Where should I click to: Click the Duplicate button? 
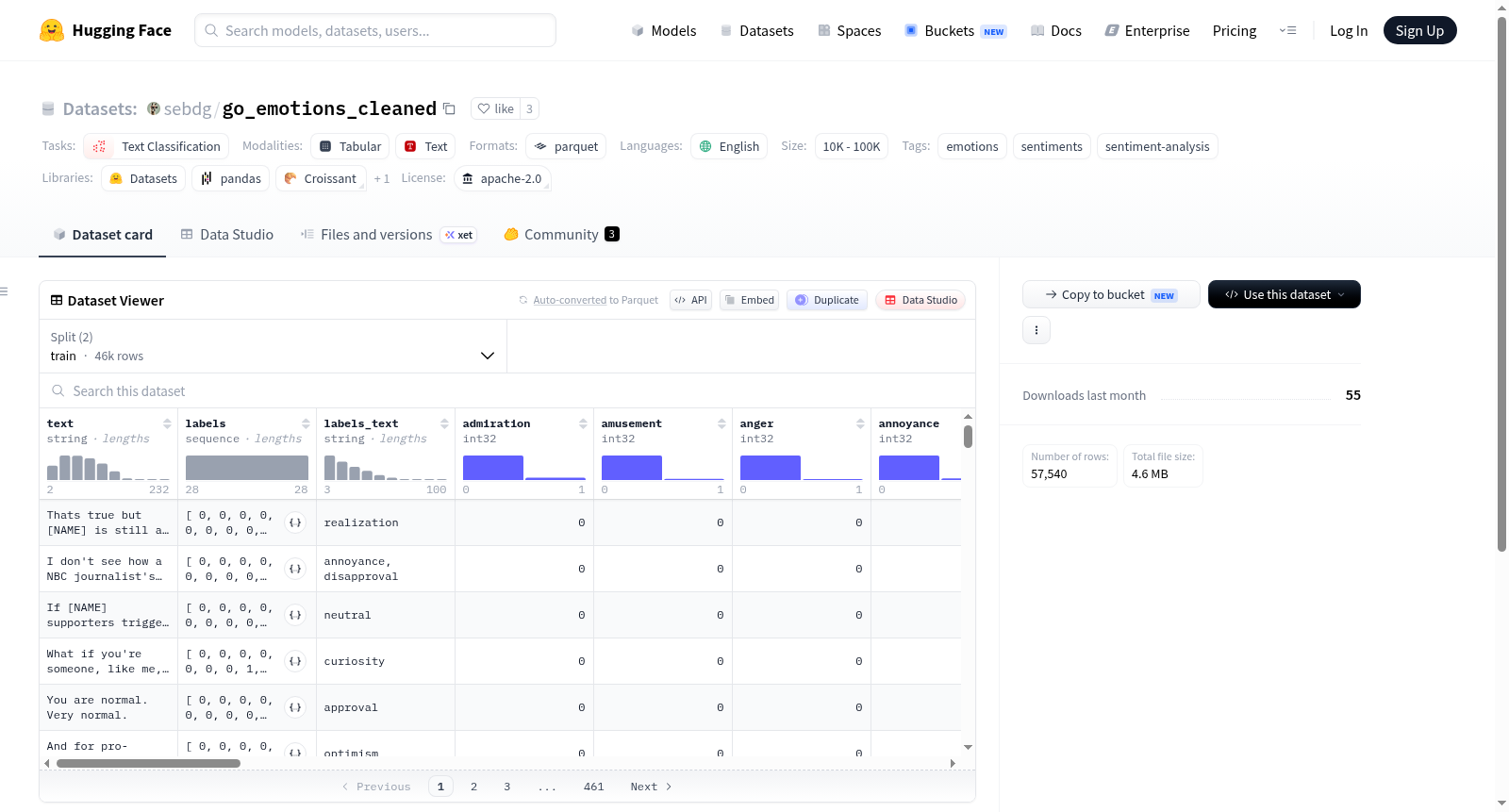point(827,300)
